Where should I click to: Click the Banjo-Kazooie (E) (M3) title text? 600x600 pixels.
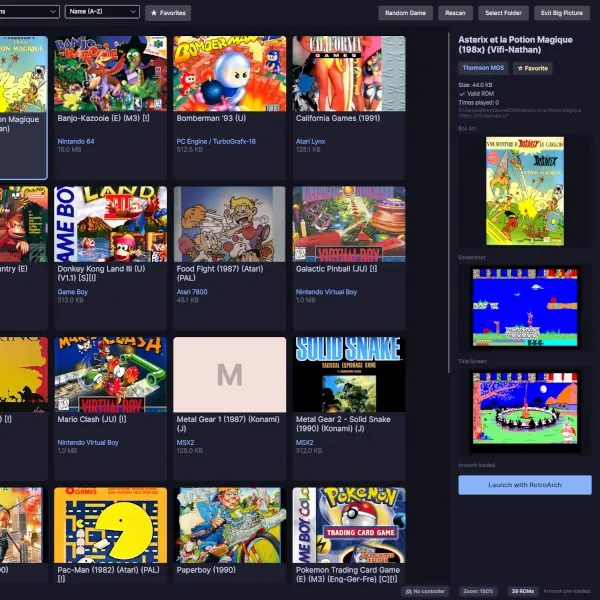click(x=103, y=118)
